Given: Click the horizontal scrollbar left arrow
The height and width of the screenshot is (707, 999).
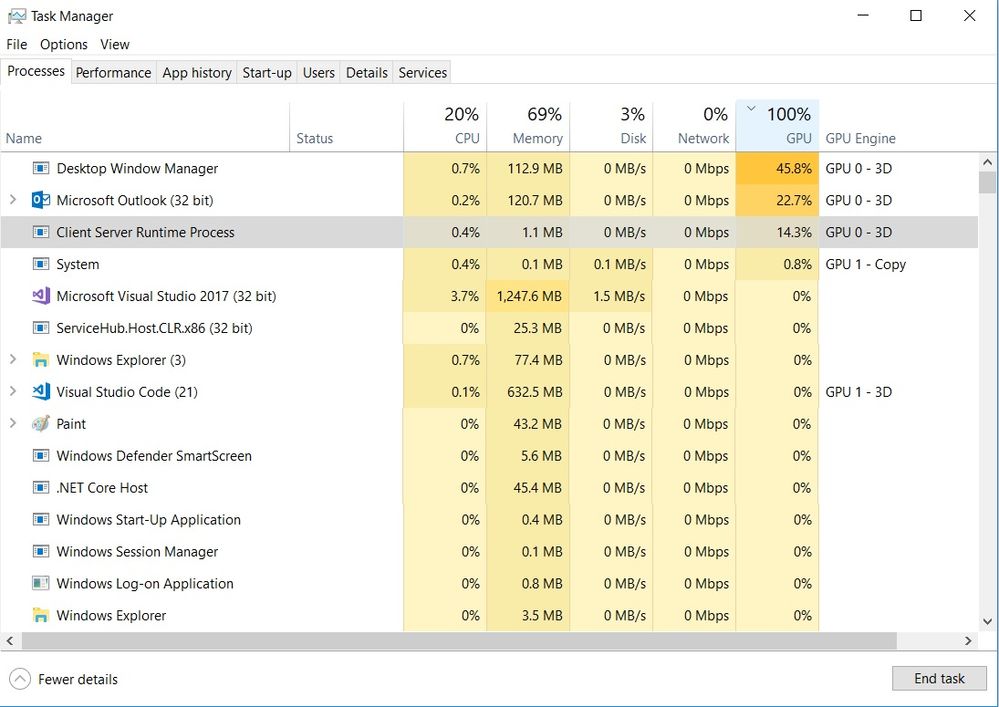Looking at the screenshot, I should pyautogui.click(x=10, y=641).
